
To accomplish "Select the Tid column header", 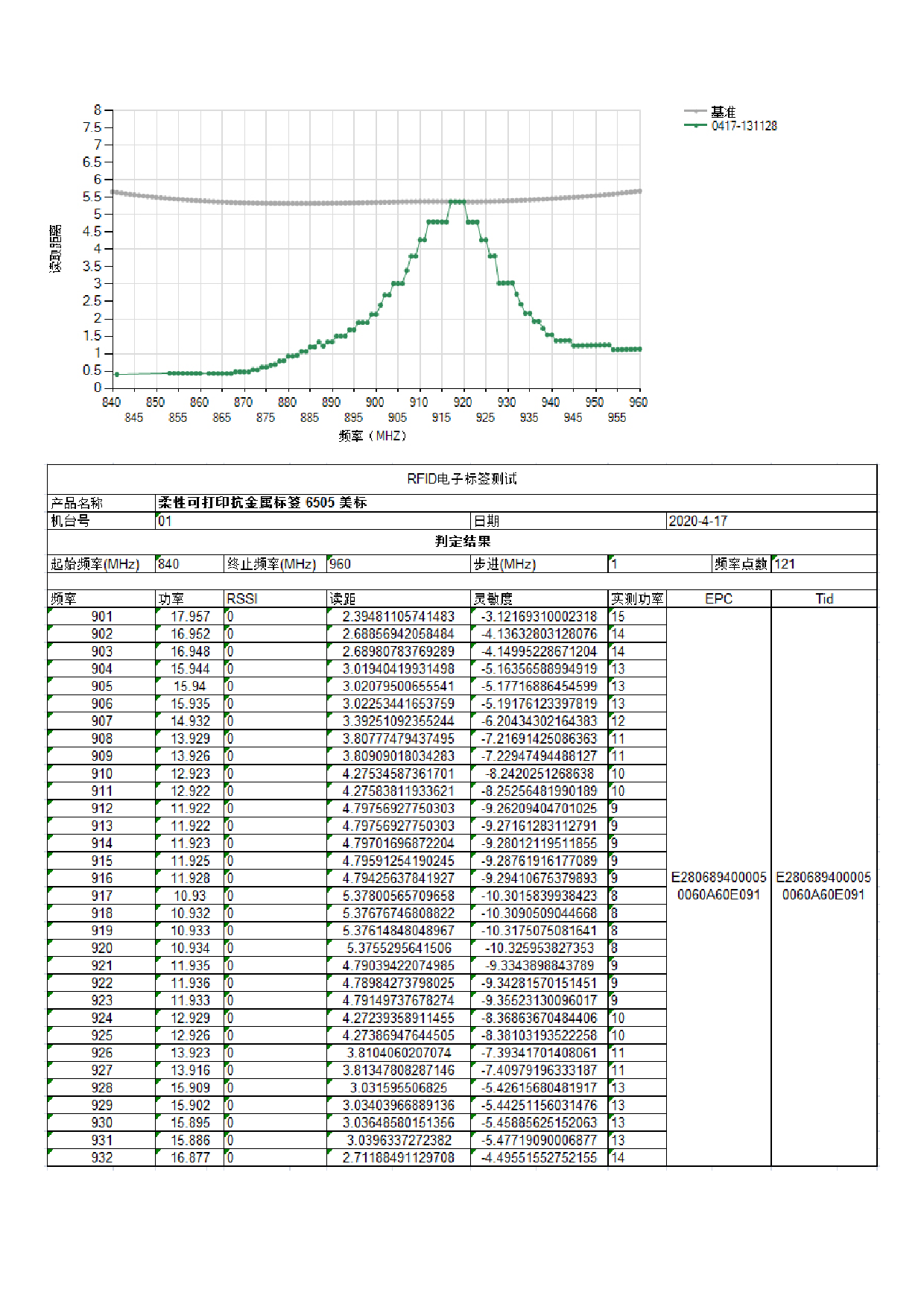I will tap(824, 599).
